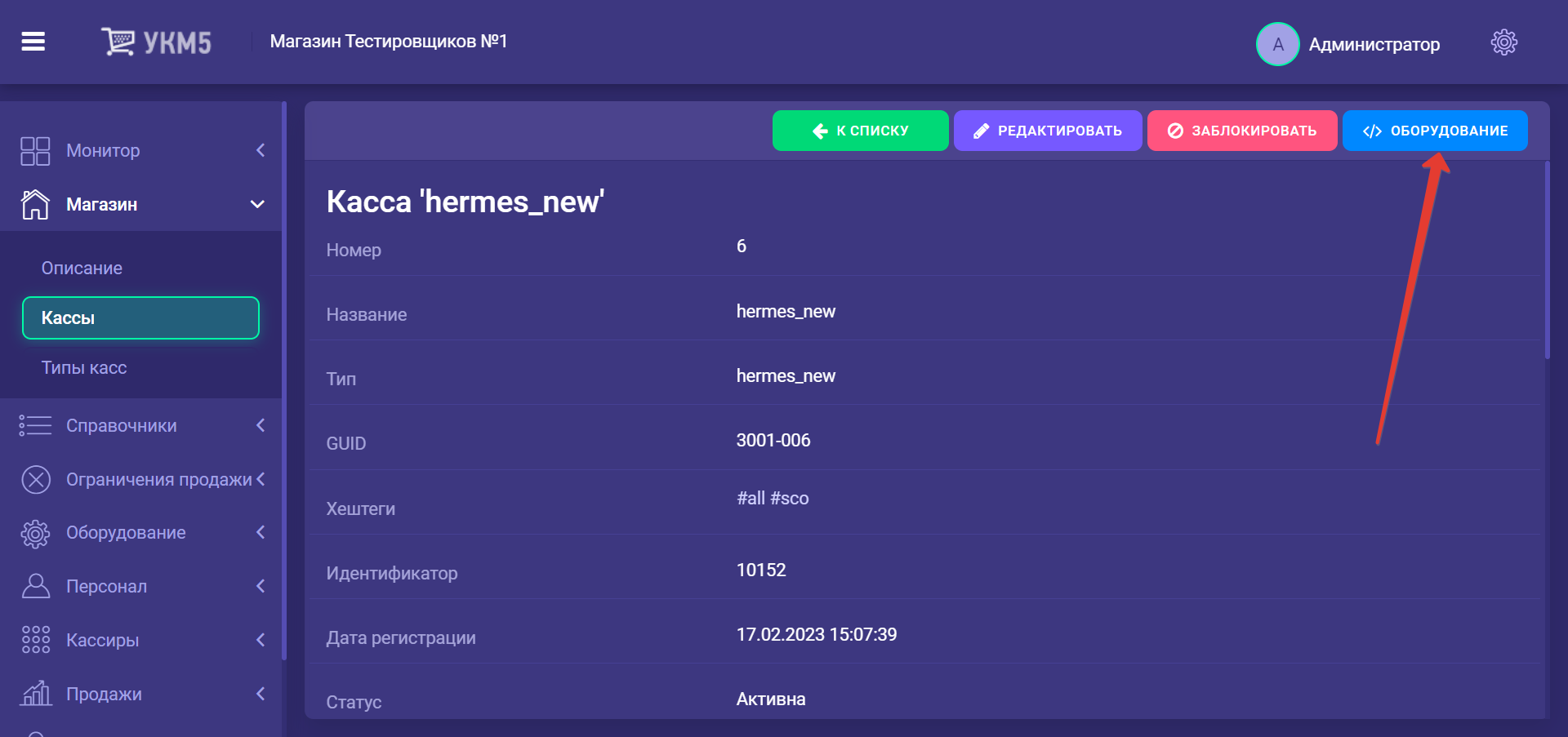Expand the Монитор menu chevron
1568x737 pixels.
click(261, 150)
